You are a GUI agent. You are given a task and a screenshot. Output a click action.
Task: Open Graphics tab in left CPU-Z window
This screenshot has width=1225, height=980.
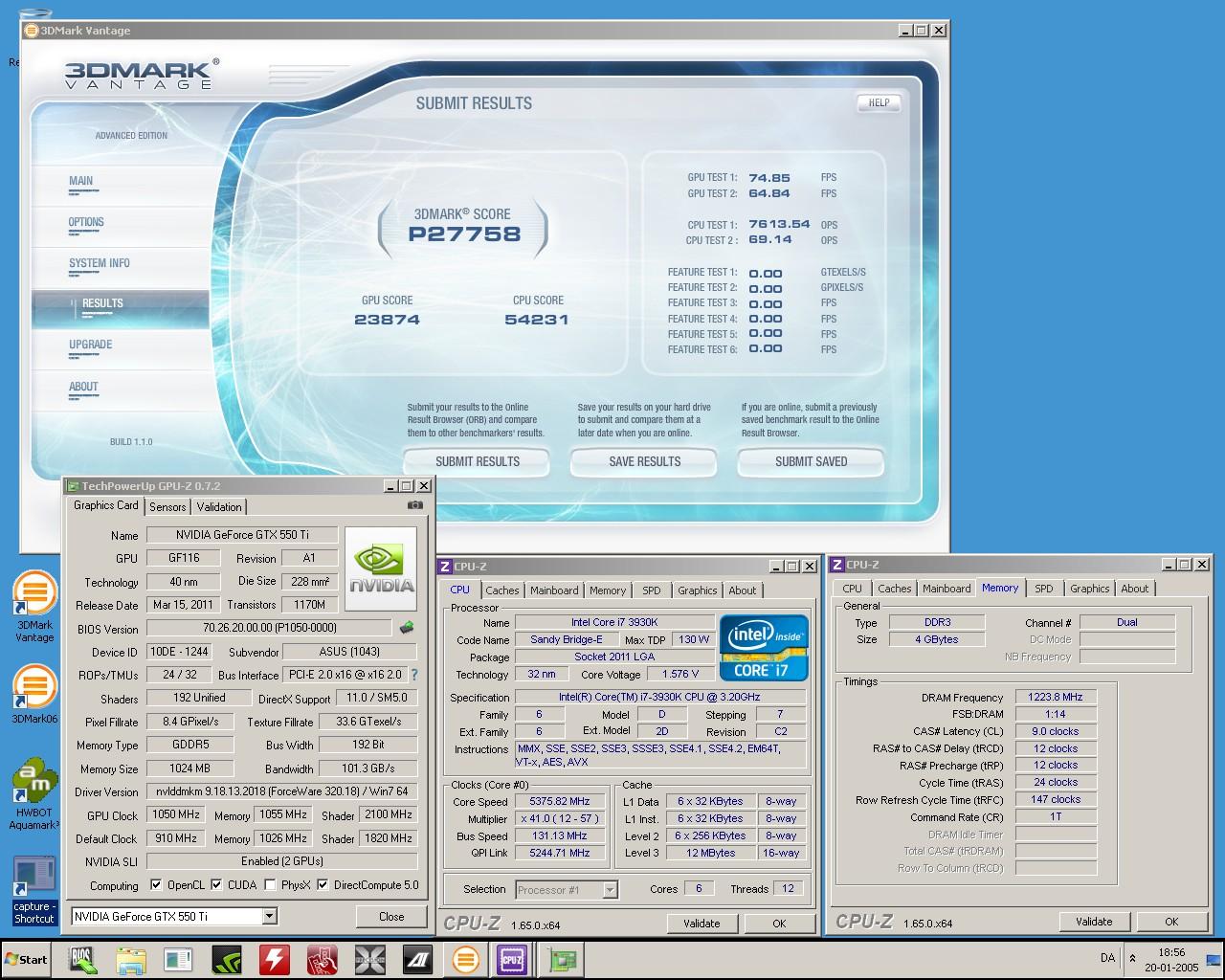click(x=697, y=590)
